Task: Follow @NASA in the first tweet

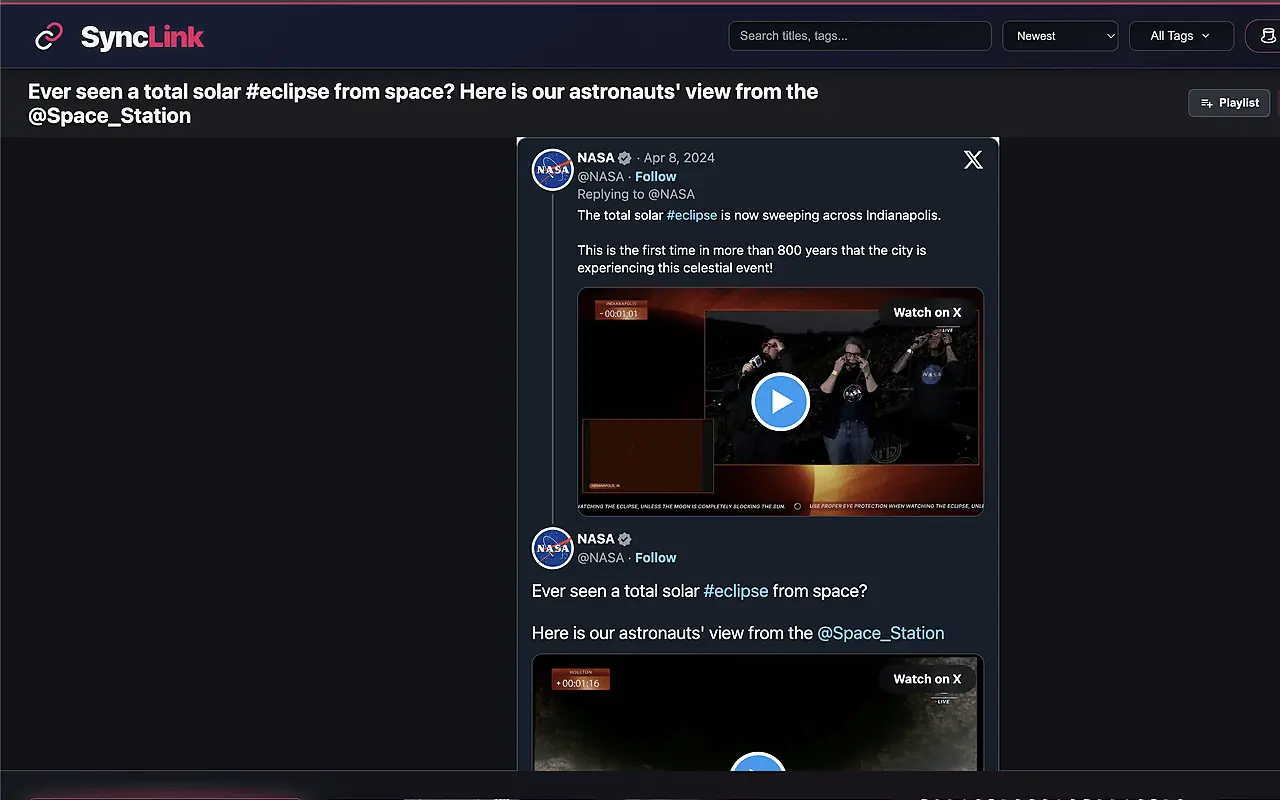Action: [x=656, y=176]
